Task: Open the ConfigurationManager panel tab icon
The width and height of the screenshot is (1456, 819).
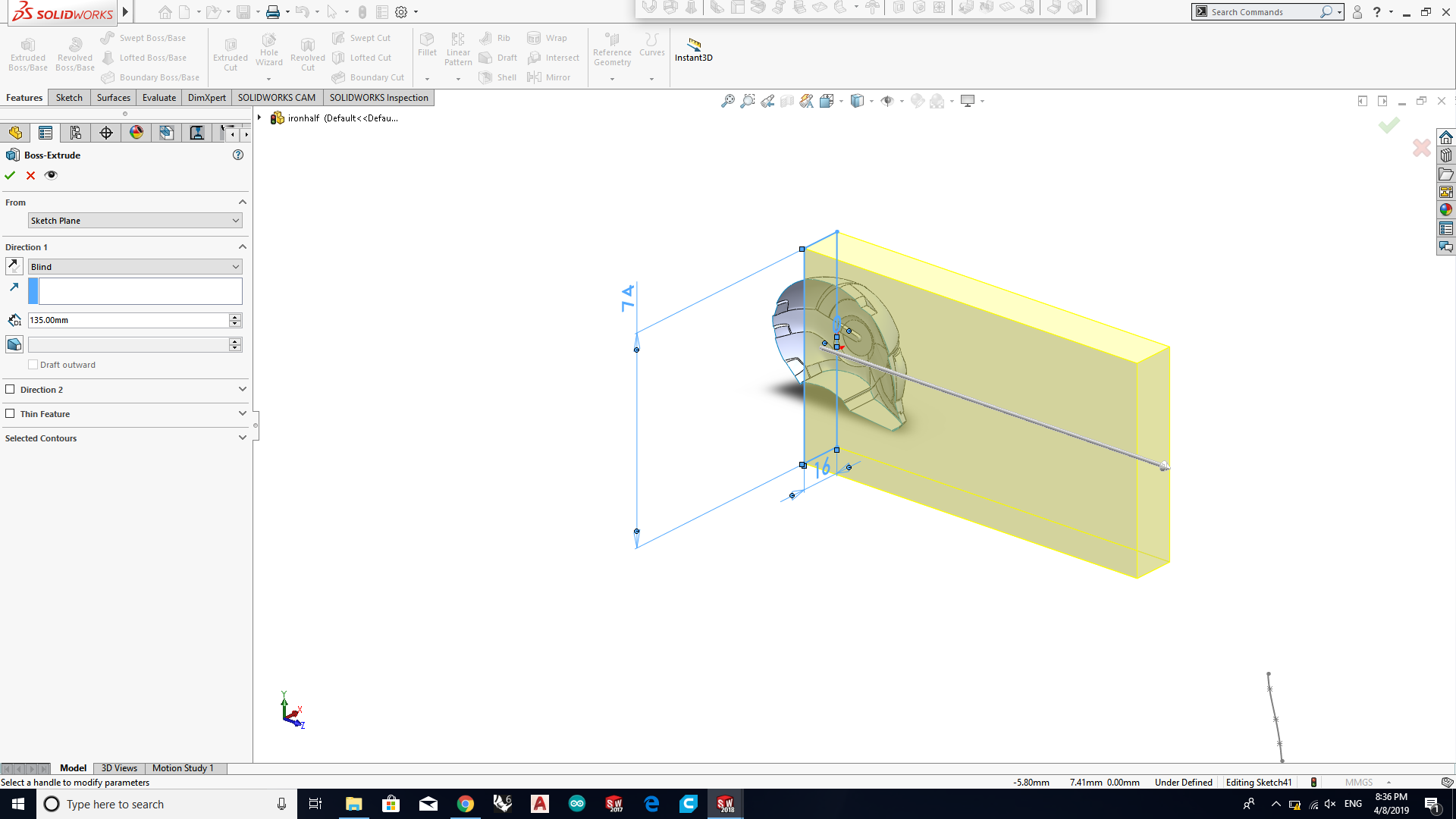Action: click(76, 133)
